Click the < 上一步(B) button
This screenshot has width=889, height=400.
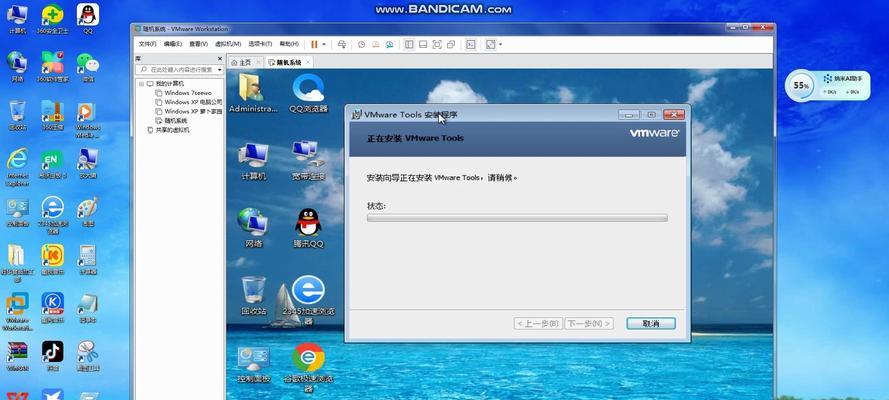click(x=538, y=324)
